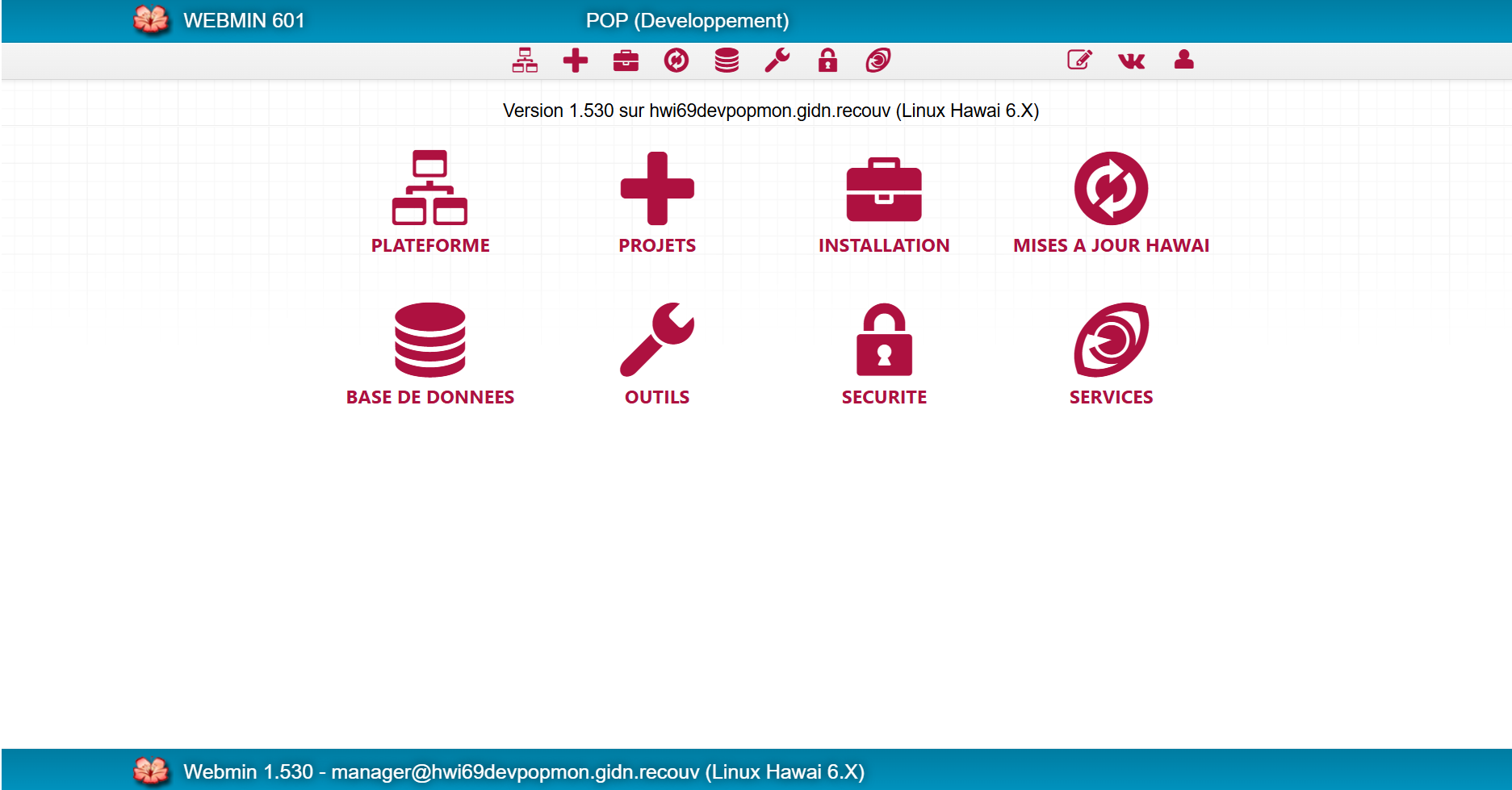
Task: Click the Mises a jour sync icon in the toolbar
Action: click(676, 60)
